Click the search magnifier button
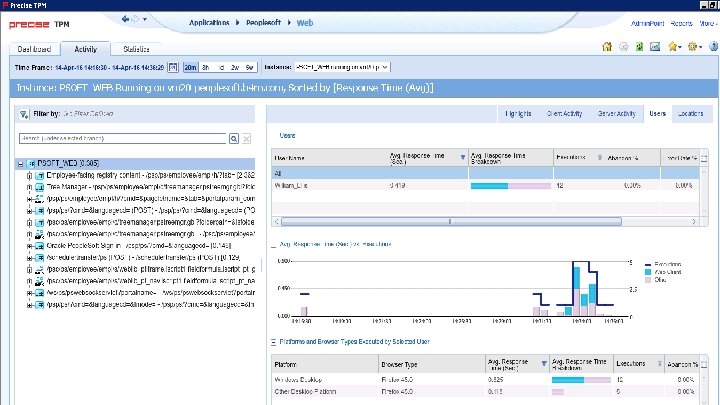The image size is (720, 405). 234,138
